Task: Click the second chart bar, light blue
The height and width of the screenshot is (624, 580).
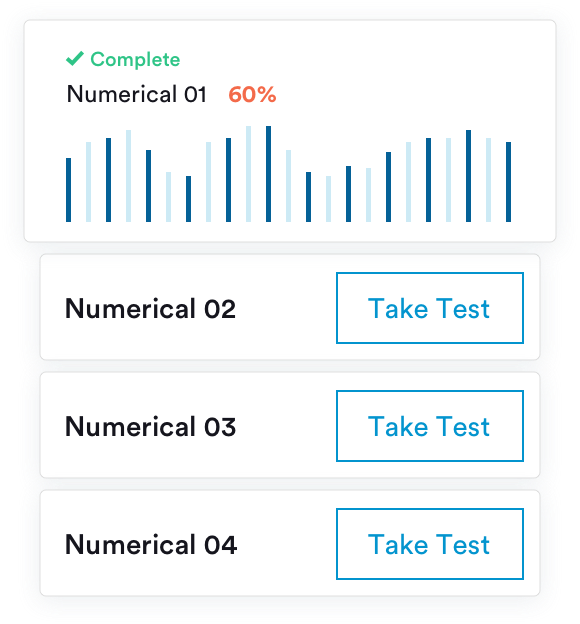Action: pos(88,182)
